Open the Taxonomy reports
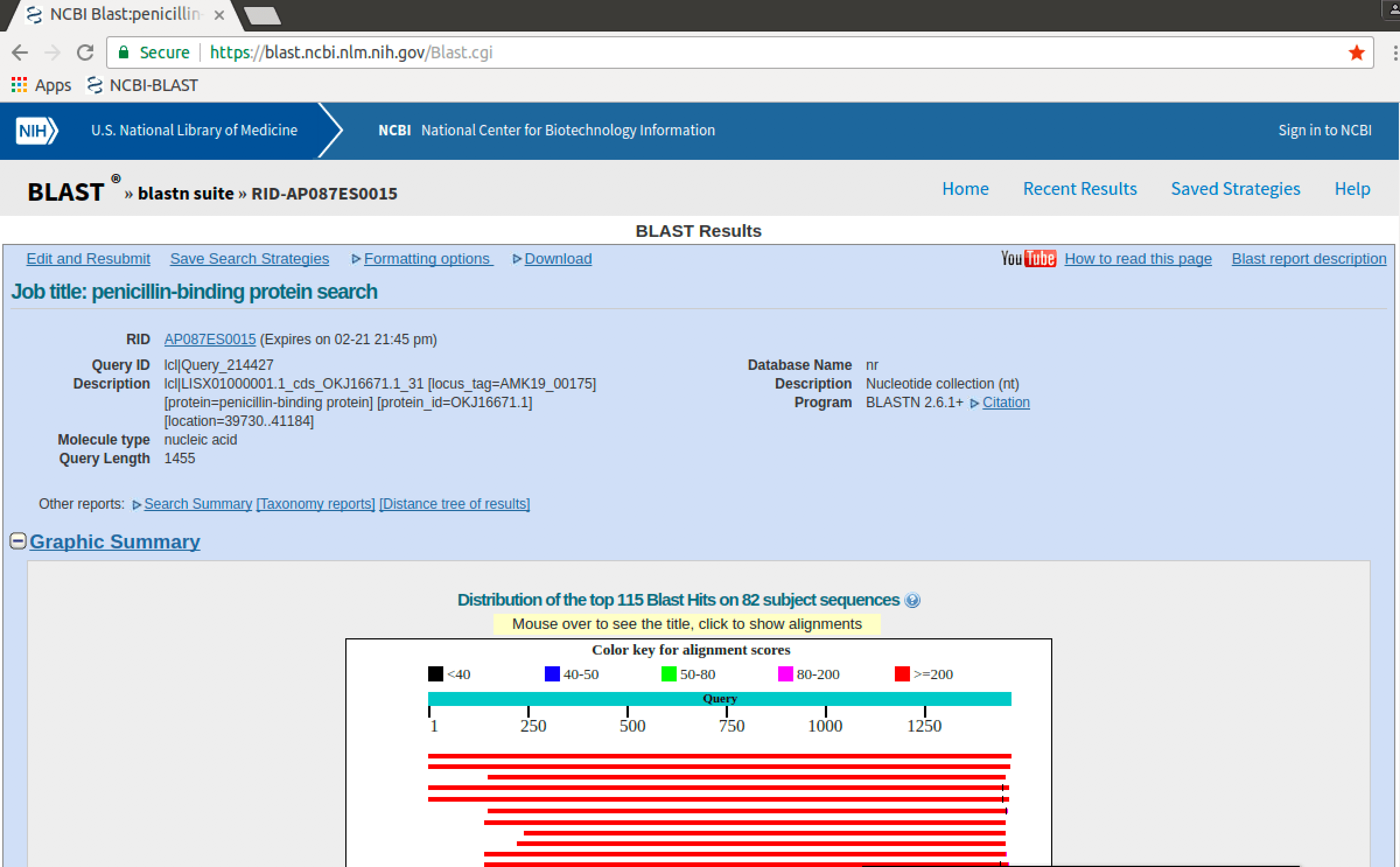 pyautogui.click(x=316, y=504)
